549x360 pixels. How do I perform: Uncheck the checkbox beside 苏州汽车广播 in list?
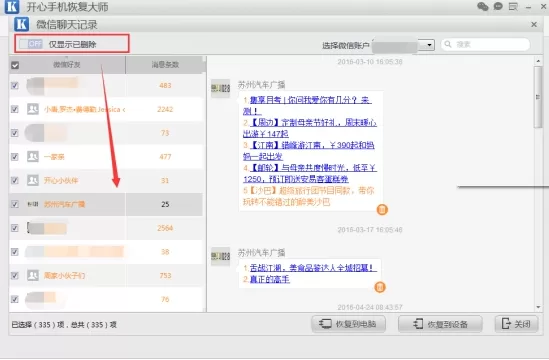coord(15,204)
